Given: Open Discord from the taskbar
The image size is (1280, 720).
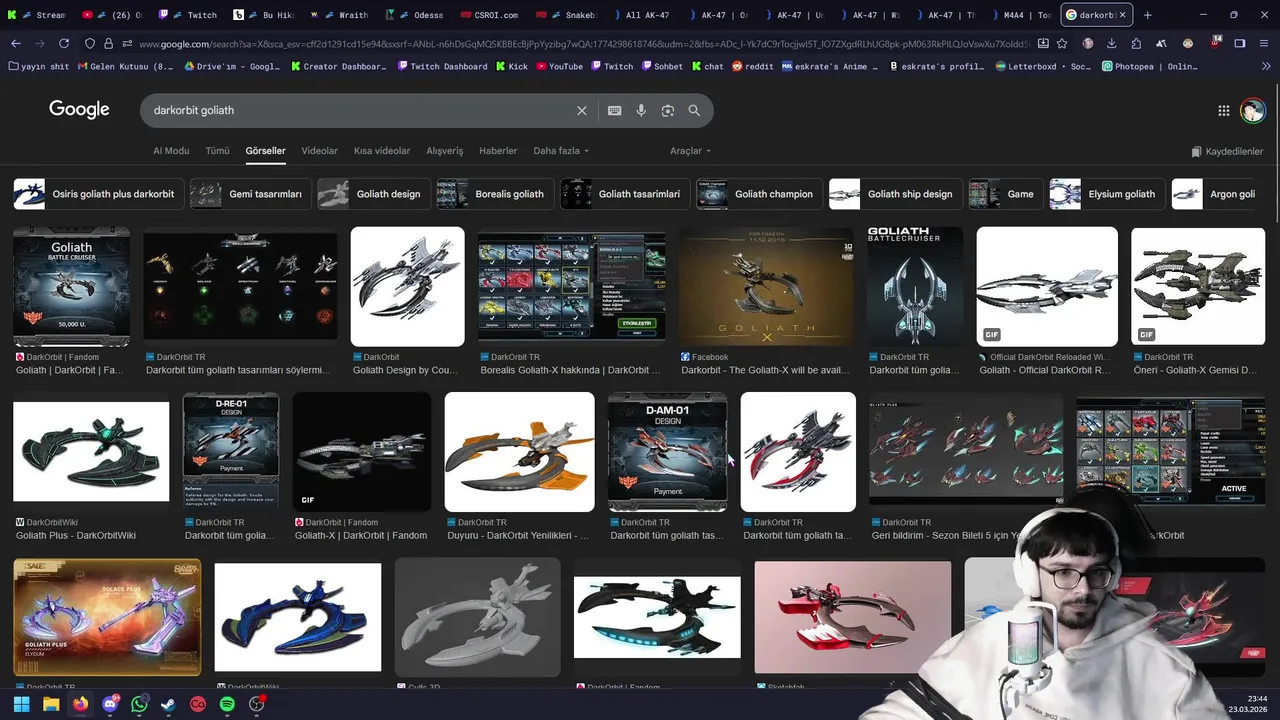Looking at the screenshot, I should pyautogui.click(x=110, y=704).
